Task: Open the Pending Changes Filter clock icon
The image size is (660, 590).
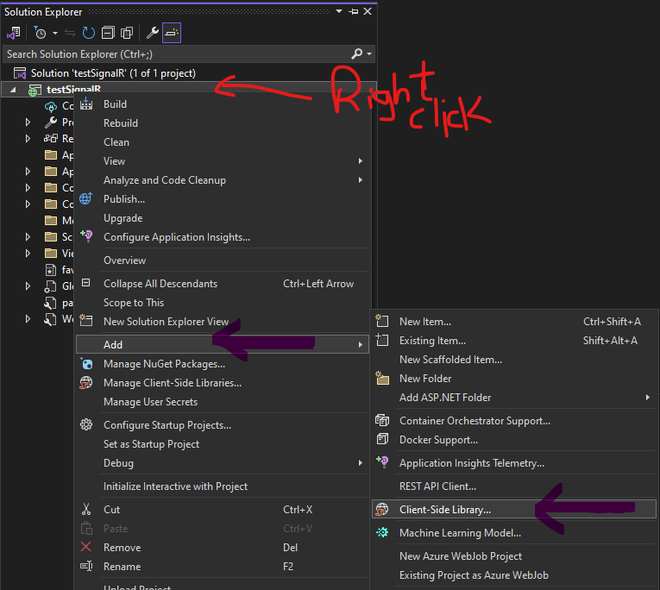Action: (x=40, y=33)
